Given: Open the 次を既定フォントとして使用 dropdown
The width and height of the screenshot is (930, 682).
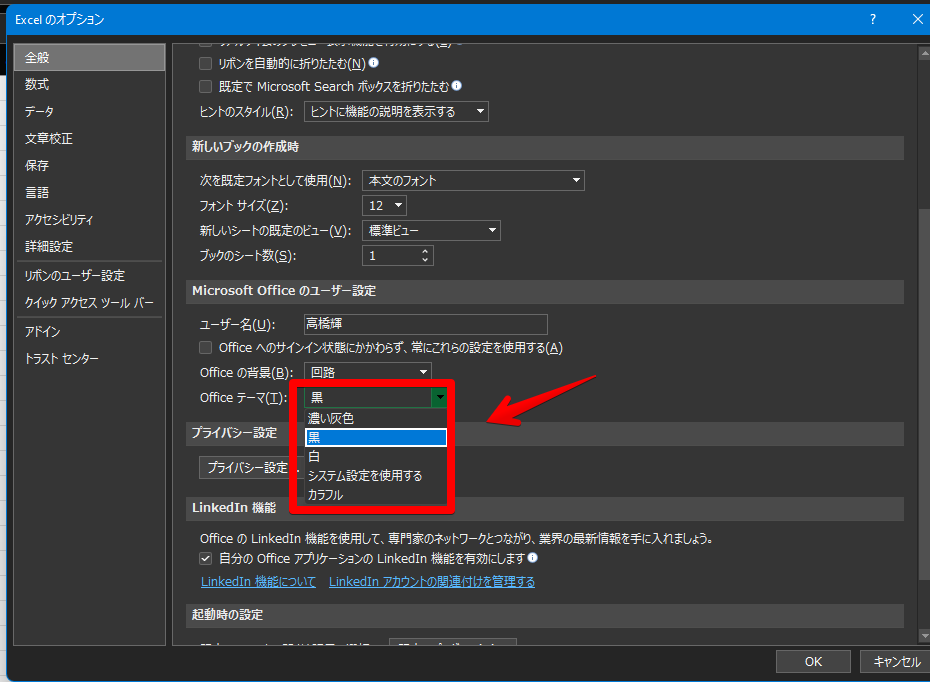Looking at the screenshot, I should click(x=577, y=180).
